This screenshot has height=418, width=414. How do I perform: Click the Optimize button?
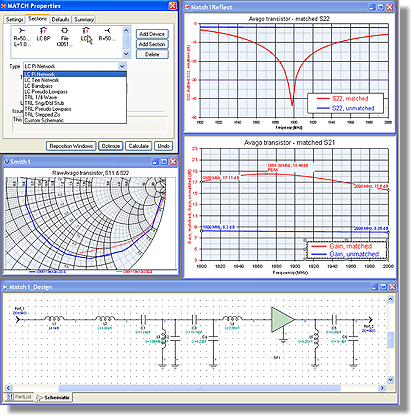click(111, 146)
